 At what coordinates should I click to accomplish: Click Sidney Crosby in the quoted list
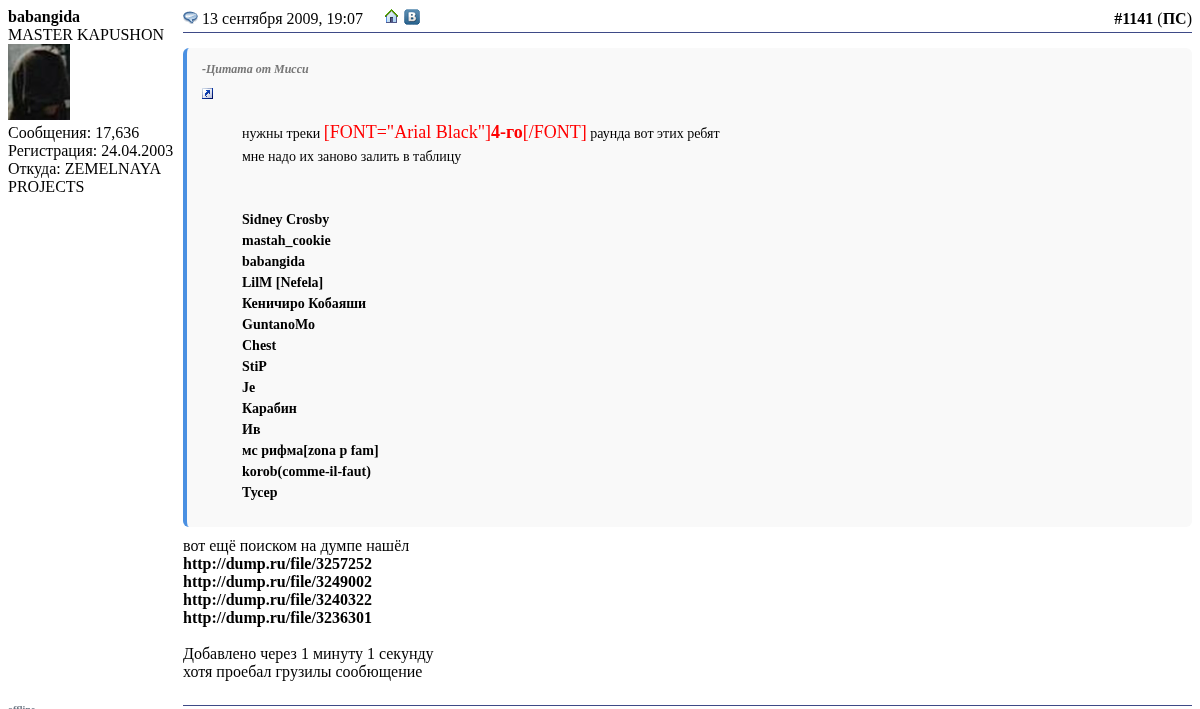[x=285, y=220]
